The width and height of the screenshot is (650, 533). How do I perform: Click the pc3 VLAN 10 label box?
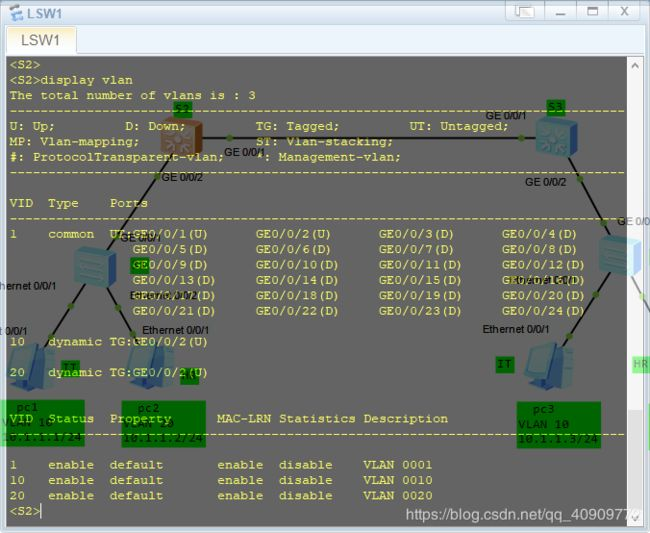click(x=559, y=425)
